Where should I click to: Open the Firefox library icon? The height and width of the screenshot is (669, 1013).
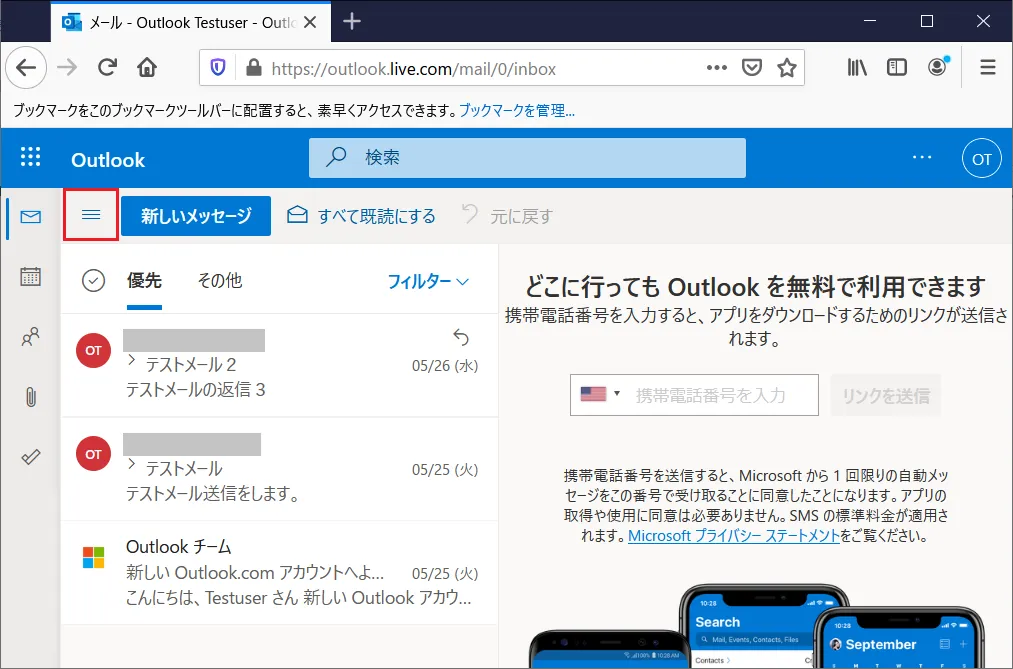(857, 68)
